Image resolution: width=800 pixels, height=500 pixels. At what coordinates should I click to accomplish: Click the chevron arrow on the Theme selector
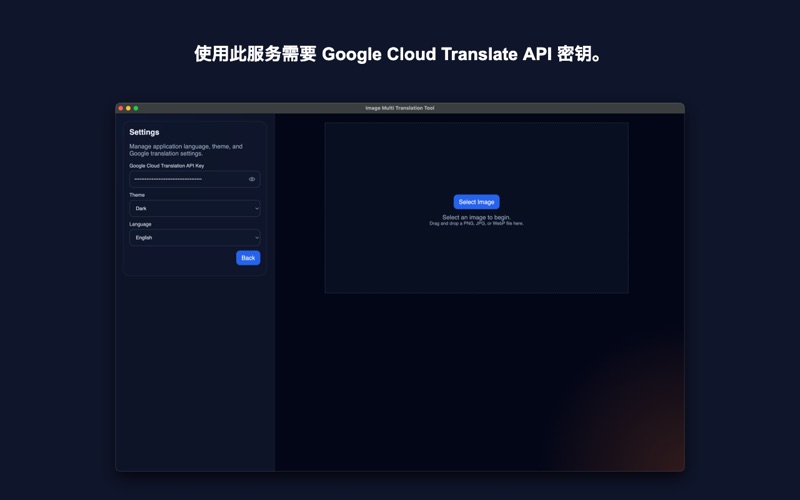(x=257, y=208)
